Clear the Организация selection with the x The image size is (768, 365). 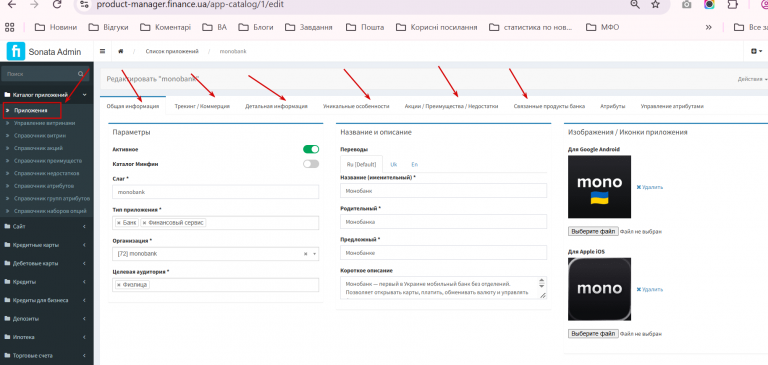(x=306, y=254)
